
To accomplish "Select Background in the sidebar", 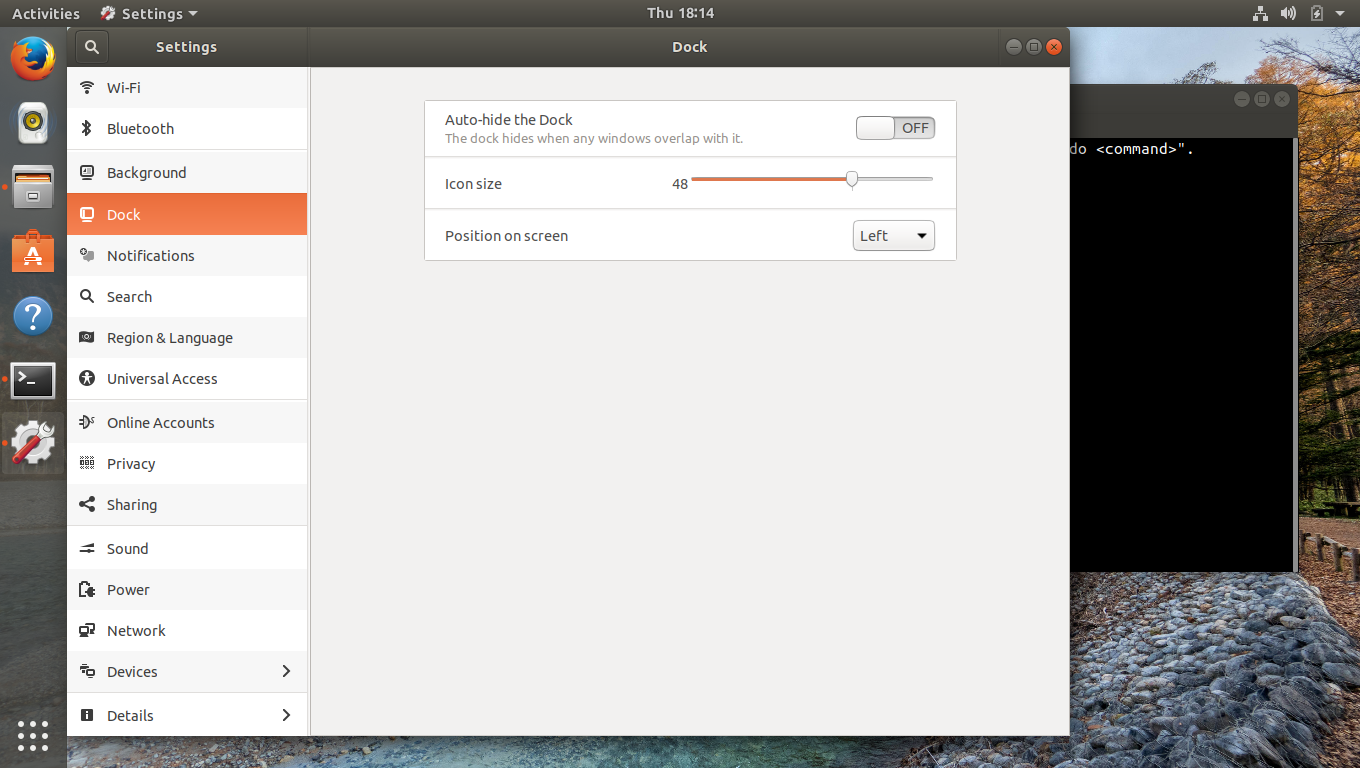I will (187, 173).
